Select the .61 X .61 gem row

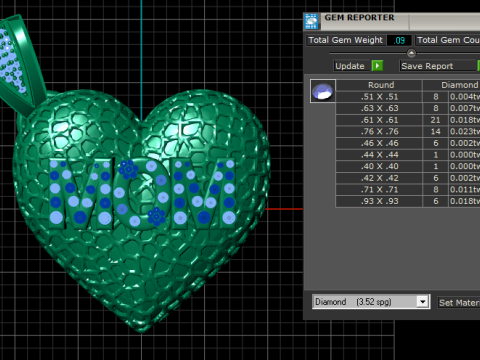pos(408,120)
